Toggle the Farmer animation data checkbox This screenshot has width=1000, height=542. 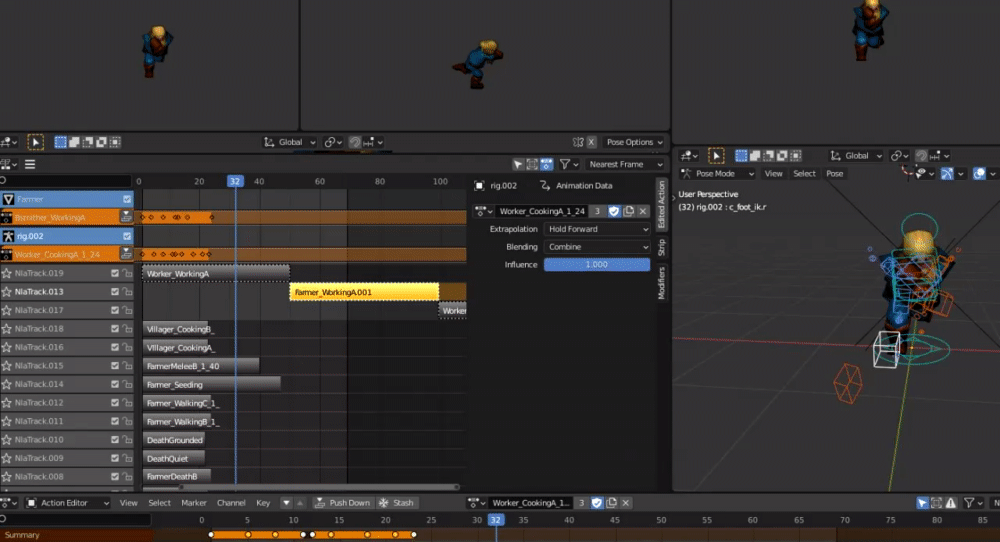click(127, 199)
